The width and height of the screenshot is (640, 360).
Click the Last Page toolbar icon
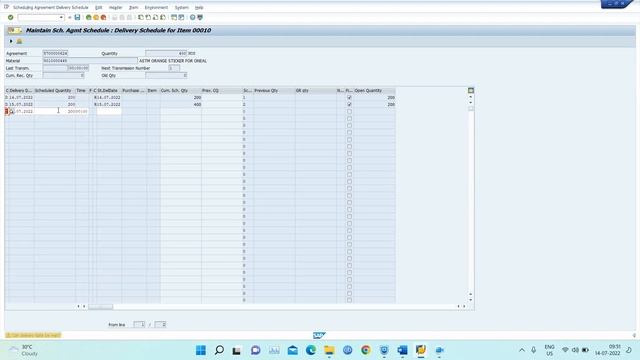[163, 18]
